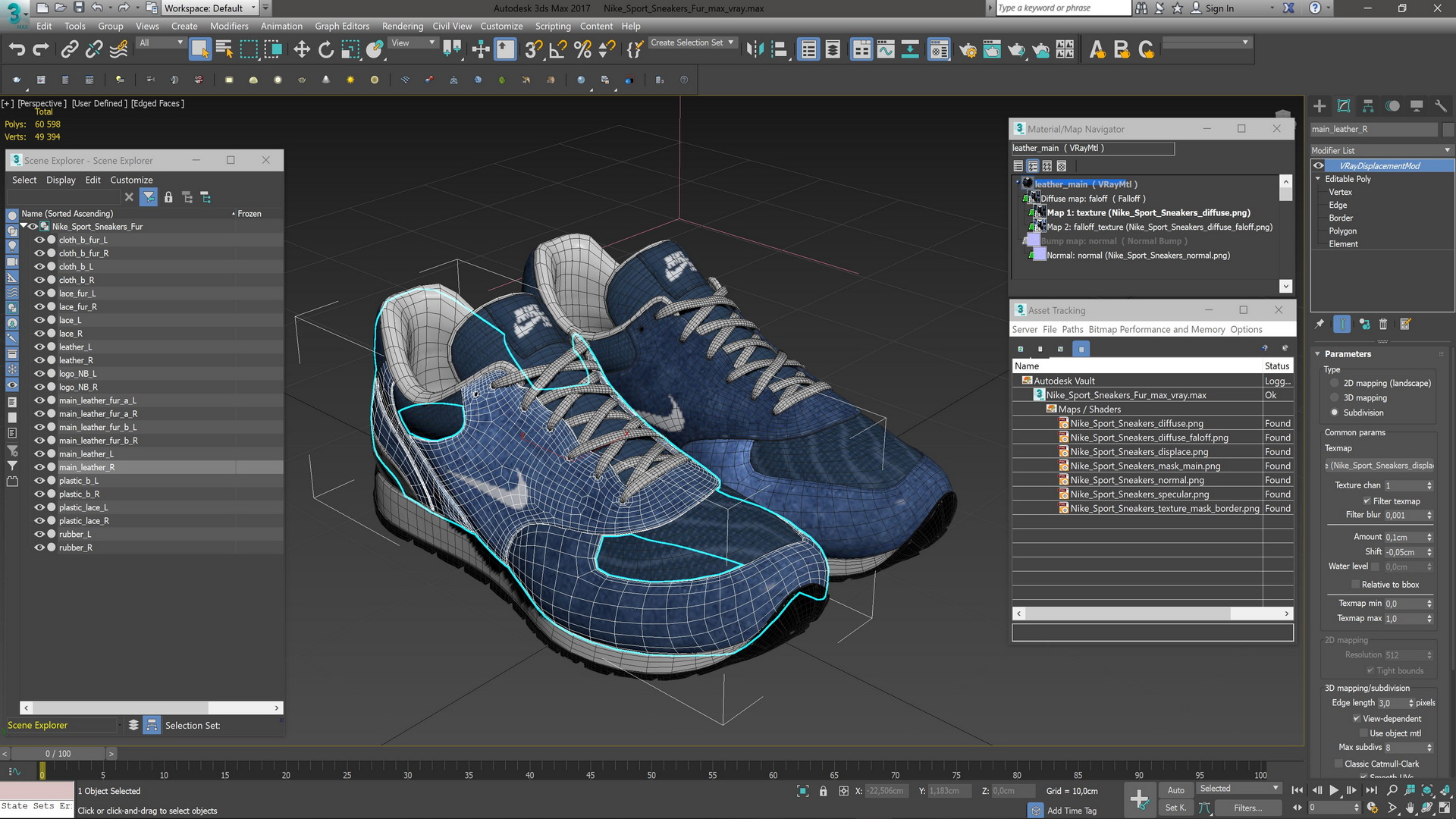This screenshot has height=819, width=1456.
Task: Toggle visibility of rubber_R object
Action: tap(39, 548)
